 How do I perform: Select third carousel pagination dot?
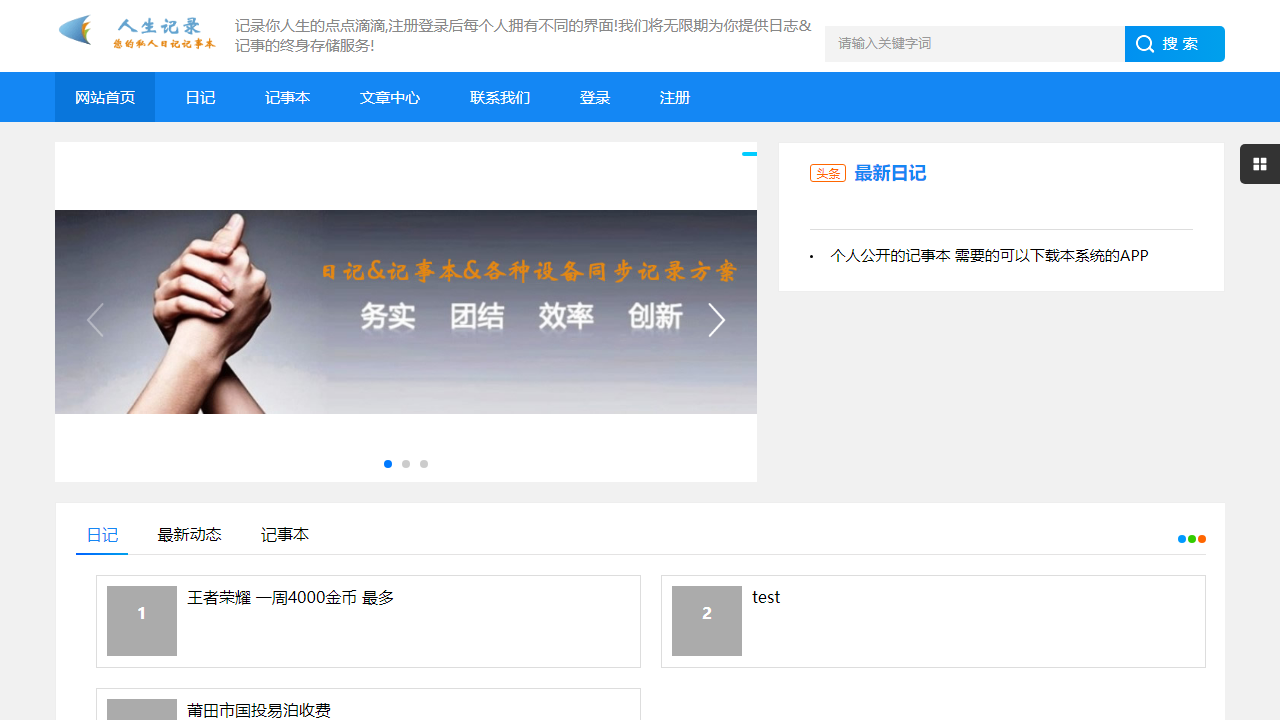(x=424, y=464)
